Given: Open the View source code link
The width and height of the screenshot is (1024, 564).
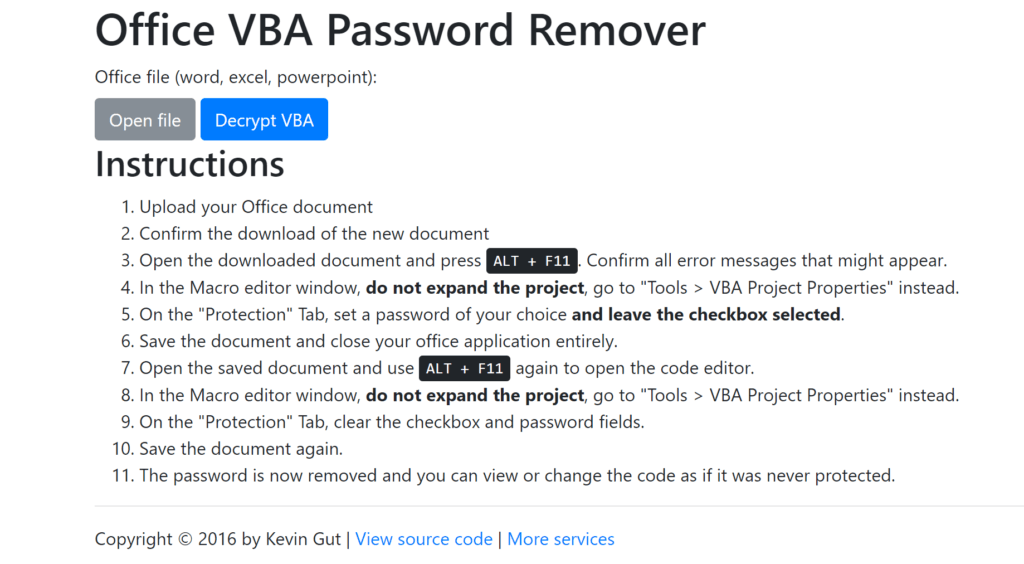Looking at the screenshot, I should pos(424,539).
